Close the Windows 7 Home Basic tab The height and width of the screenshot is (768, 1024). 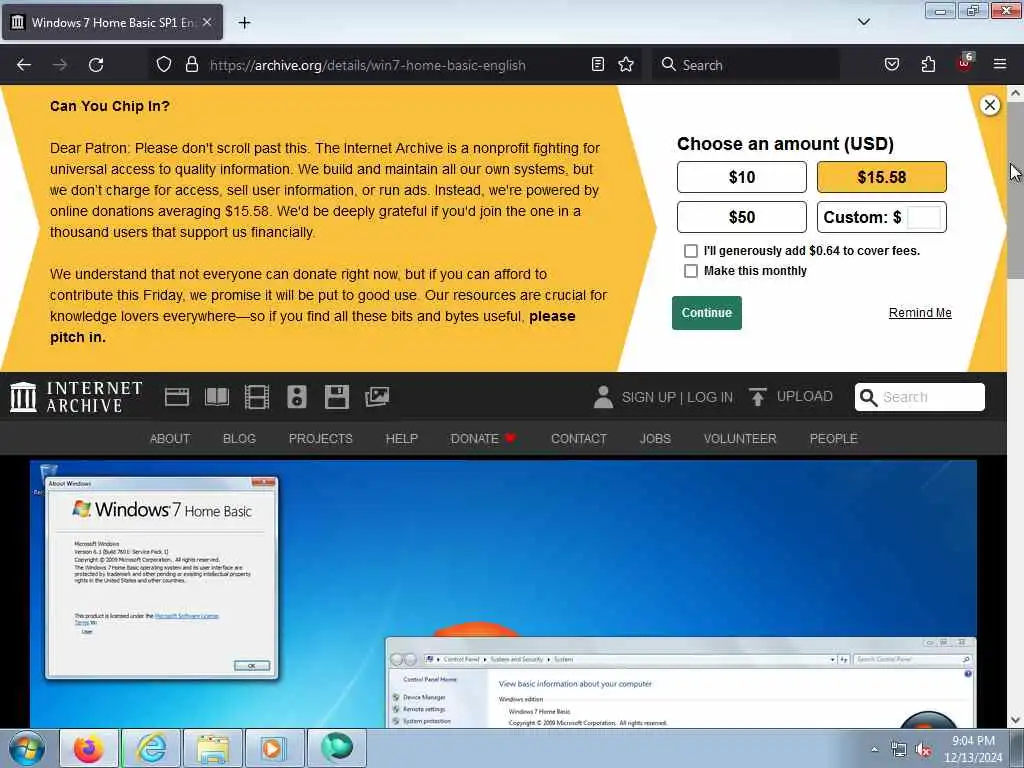tap(207, 22)
